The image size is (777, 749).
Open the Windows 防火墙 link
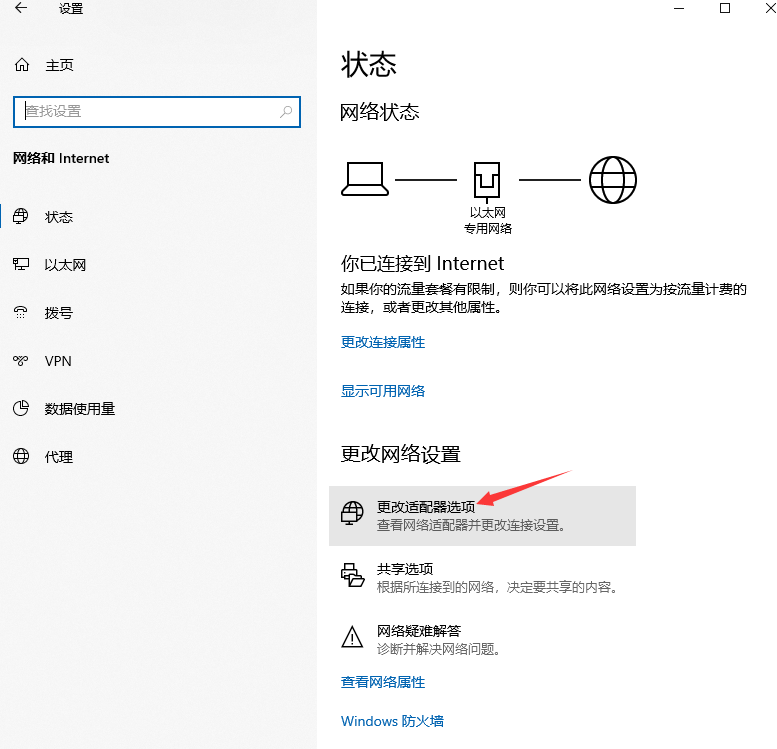(x=392, y=721)
